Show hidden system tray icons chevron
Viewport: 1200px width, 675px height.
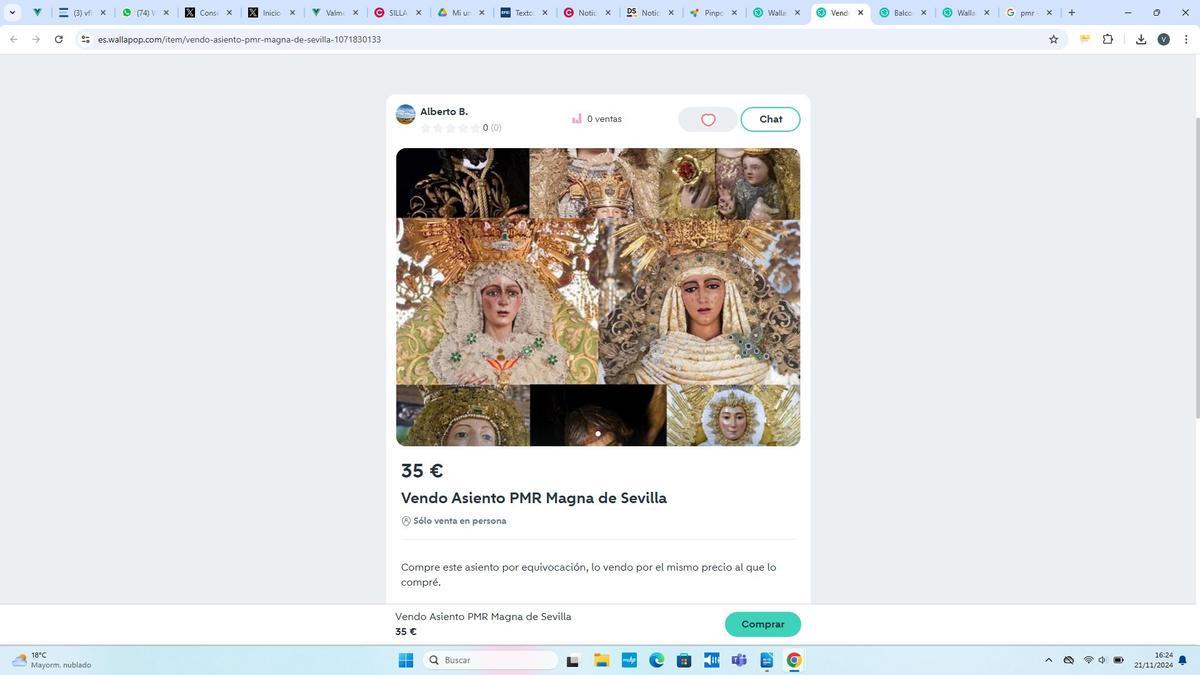click(1048, 660)
